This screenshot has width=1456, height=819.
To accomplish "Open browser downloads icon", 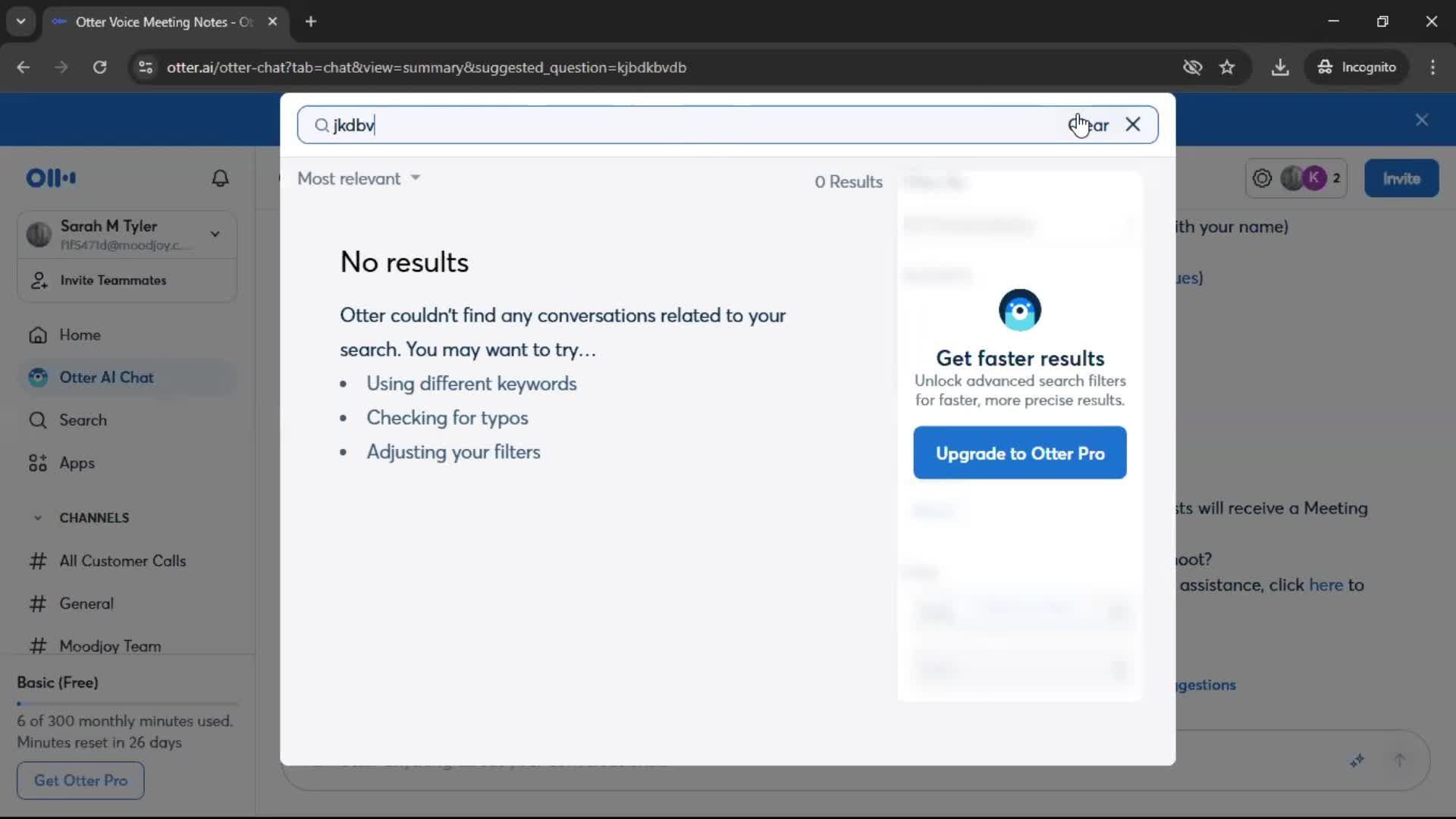I will pos(1280,67).
